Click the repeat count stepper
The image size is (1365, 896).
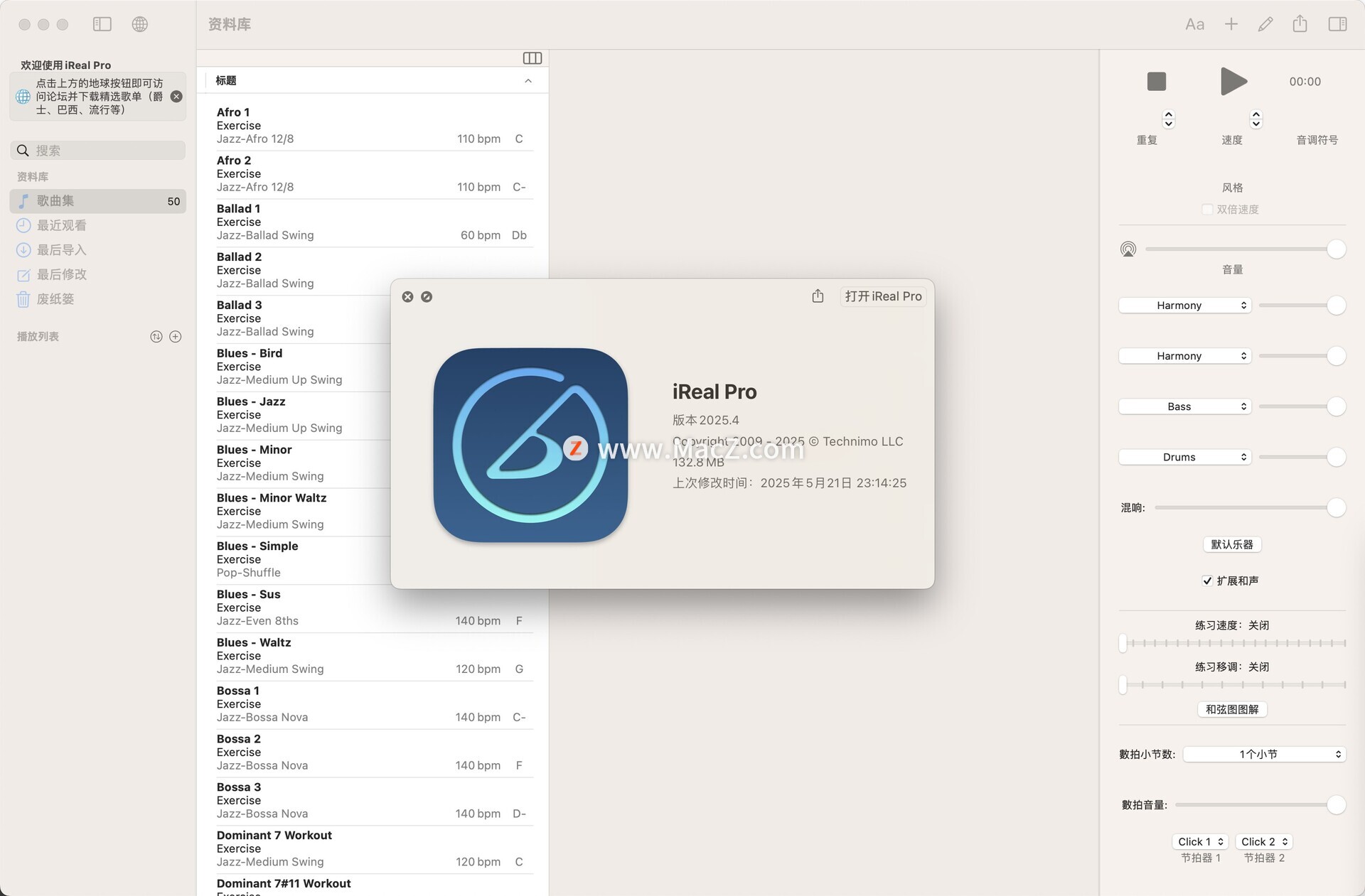(1168, 119)
